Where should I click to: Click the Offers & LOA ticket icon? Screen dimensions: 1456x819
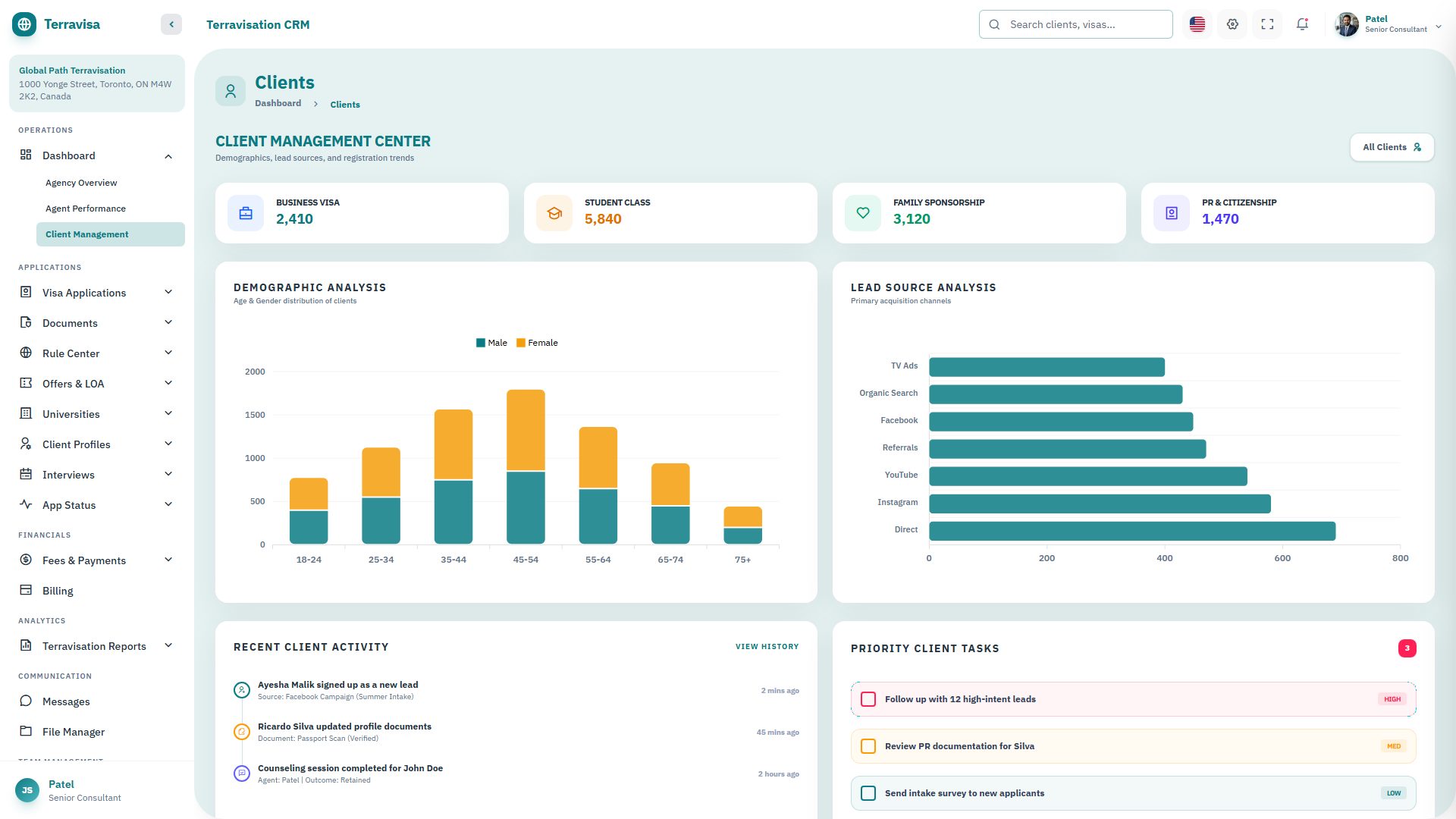point(26,383)
